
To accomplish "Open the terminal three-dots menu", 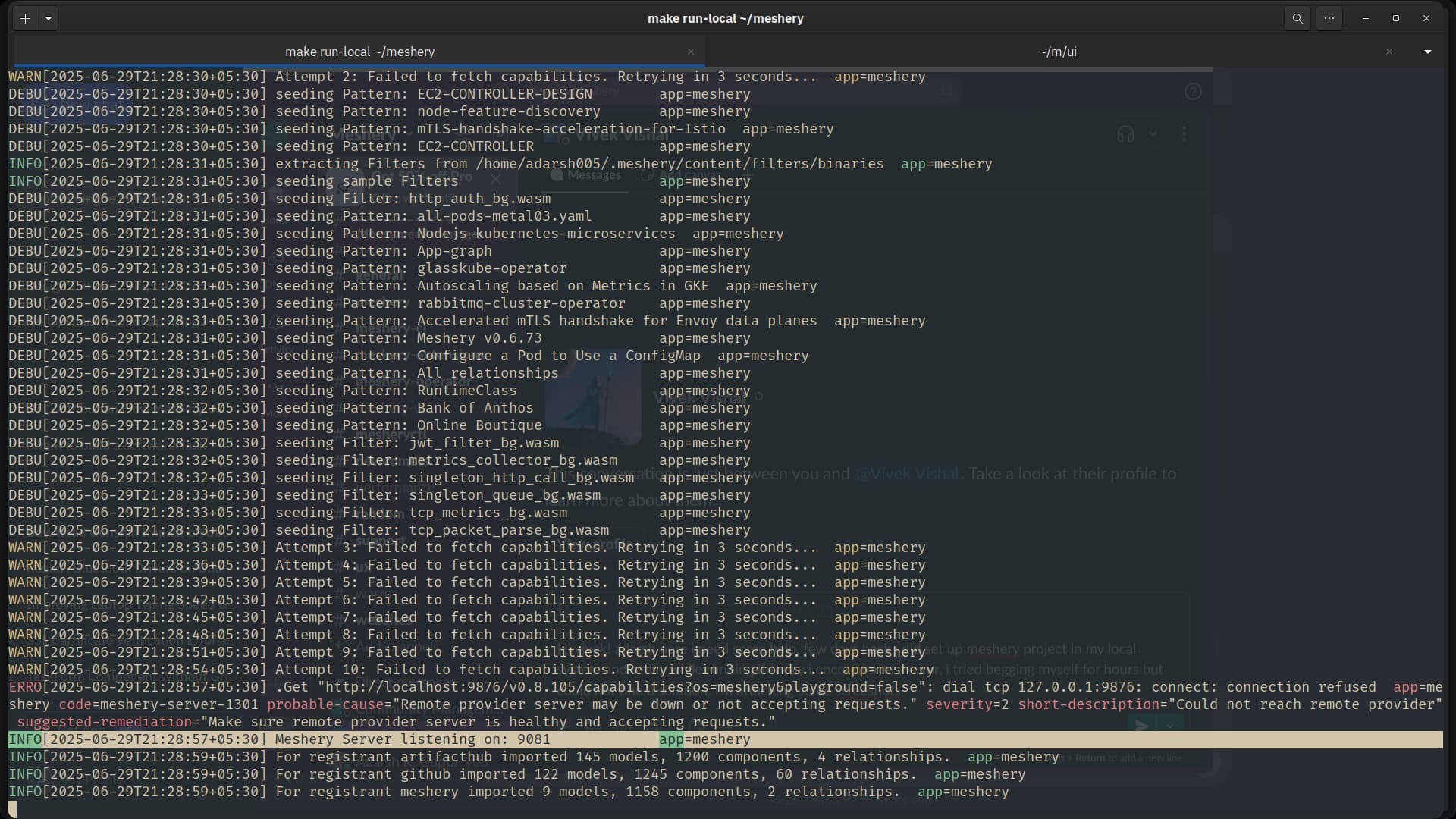I will point(1329,18).
